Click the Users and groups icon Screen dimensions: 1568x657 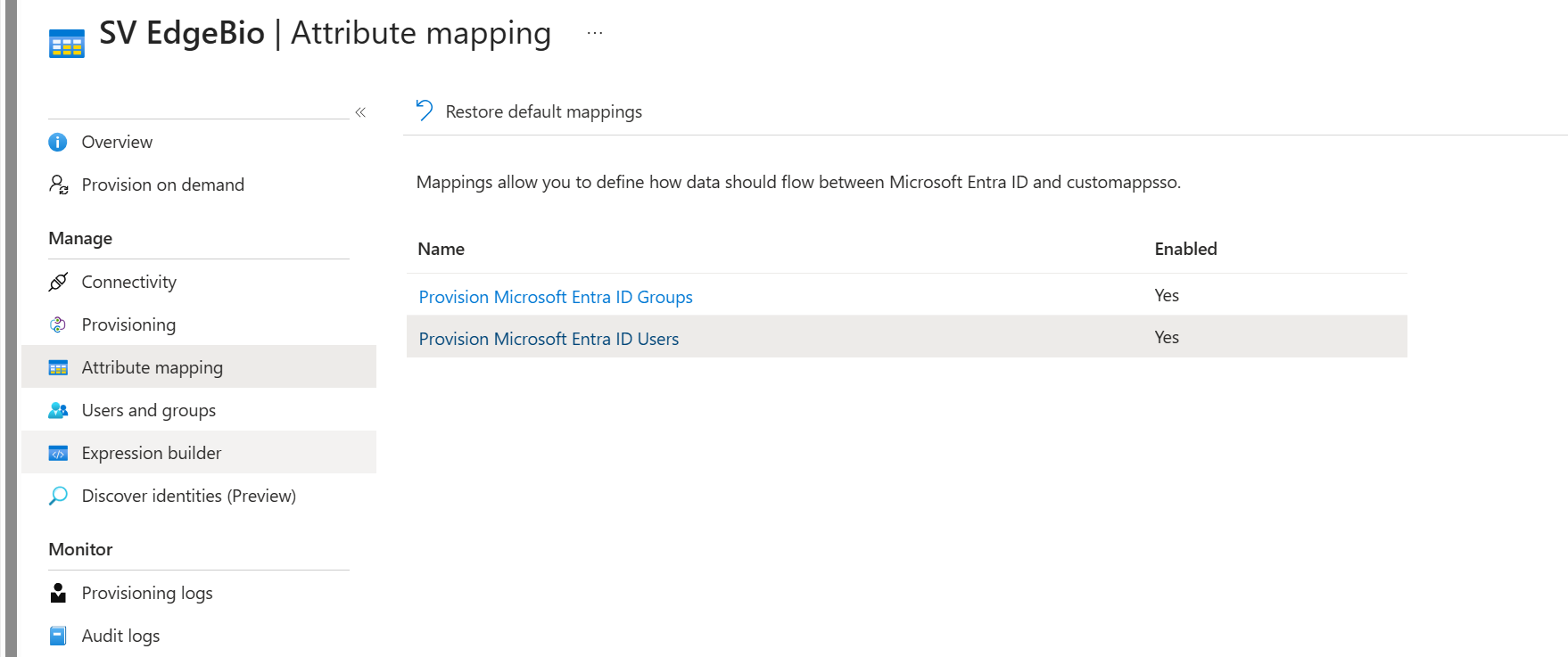tap(58, 410)
